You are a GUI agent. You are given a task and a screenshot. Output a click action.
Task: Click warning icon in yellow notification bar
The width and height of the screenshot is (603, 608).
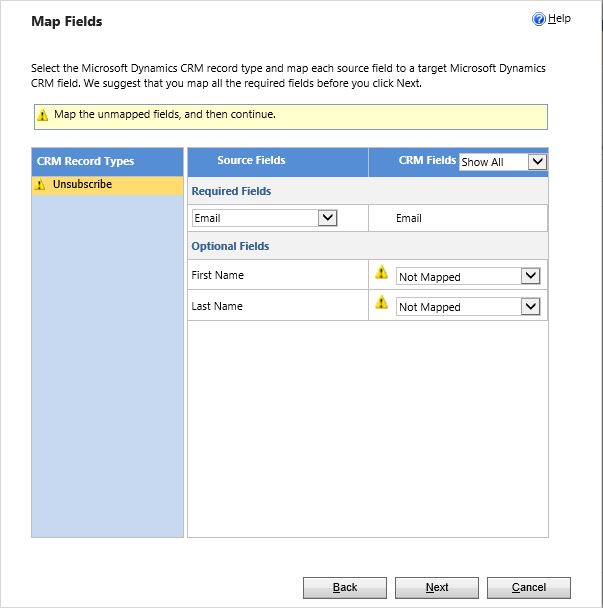(x=43, y=116)
